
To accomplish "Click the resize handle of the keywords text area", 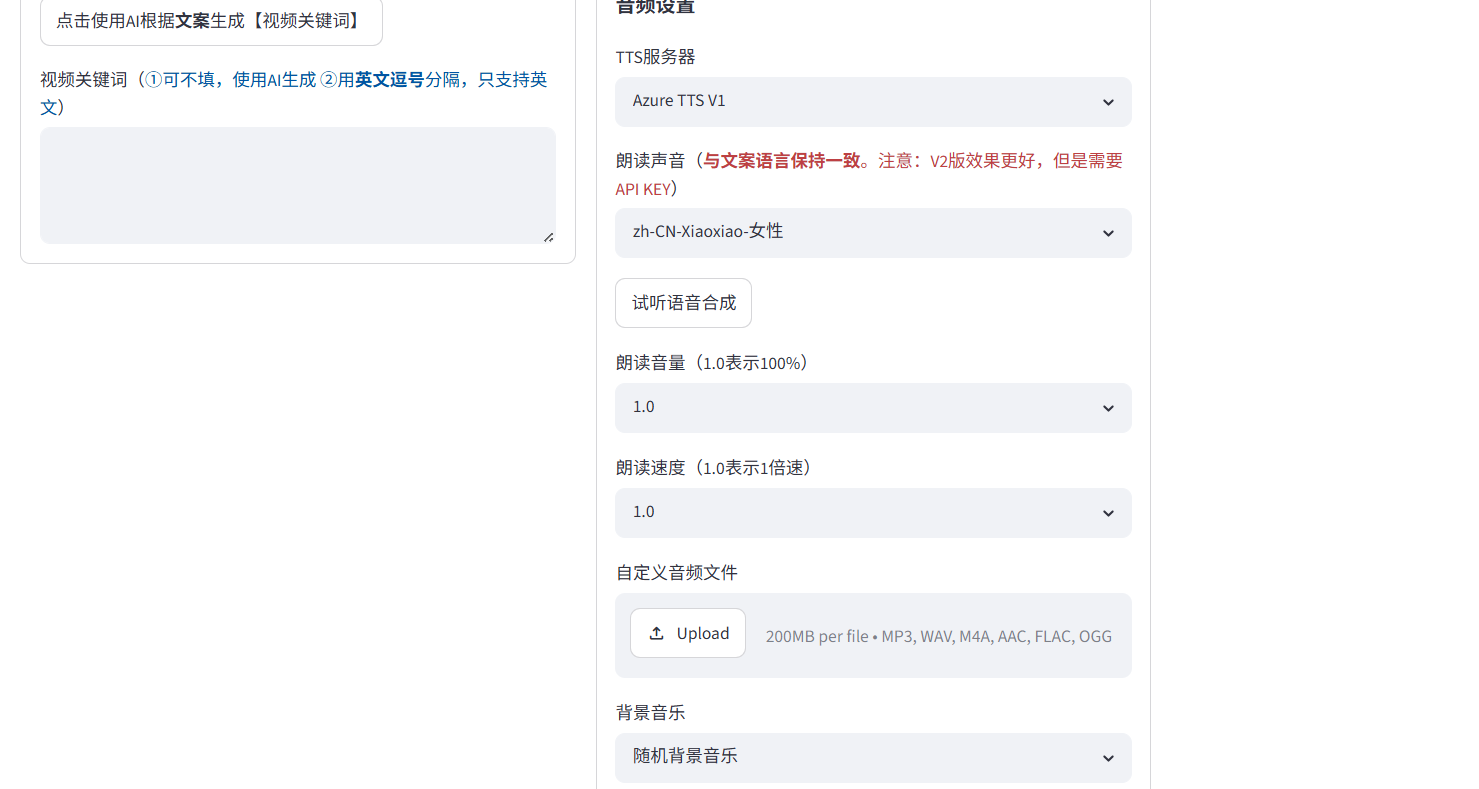I will pos(548,236).
